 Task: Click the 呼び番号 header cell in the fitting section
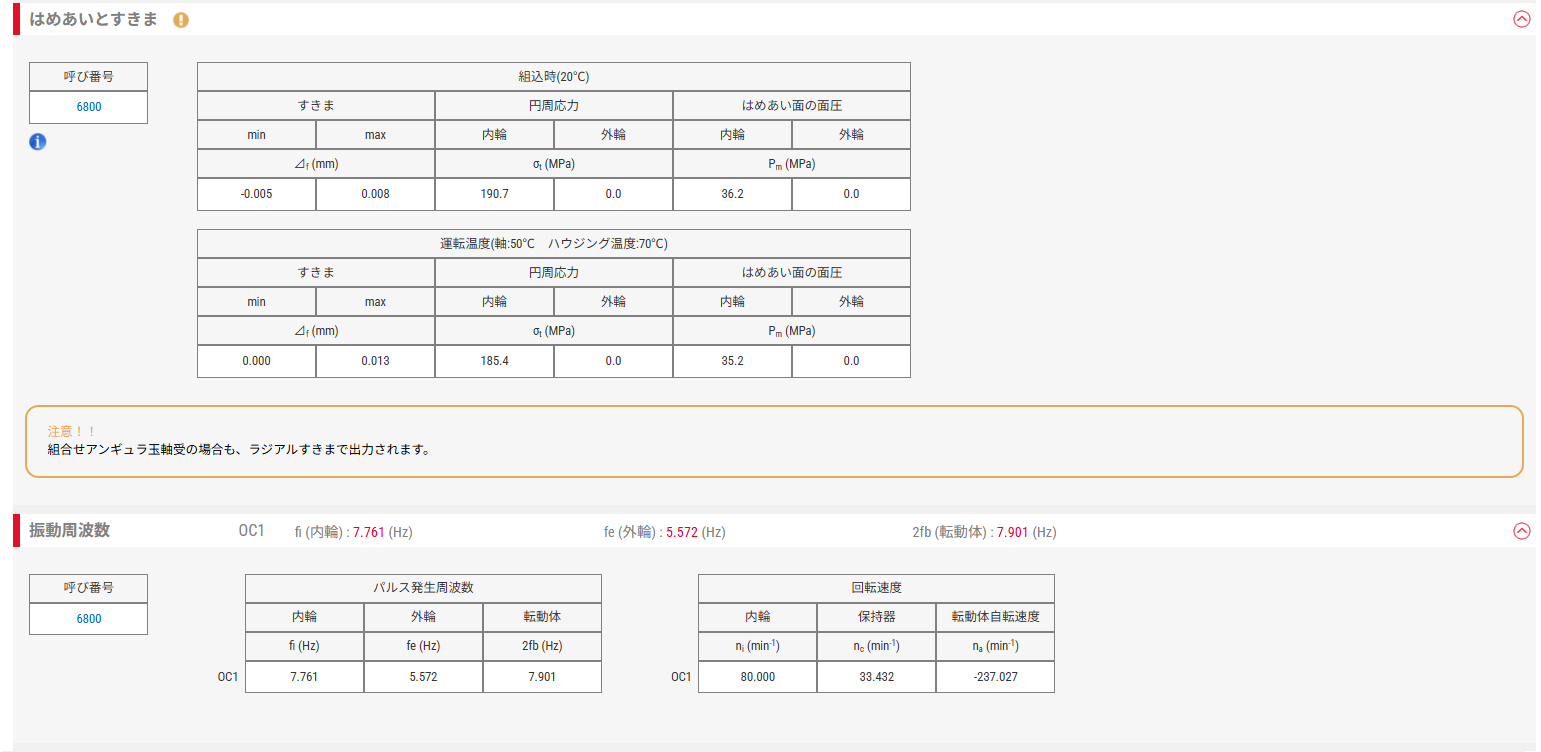click(87, 76)
